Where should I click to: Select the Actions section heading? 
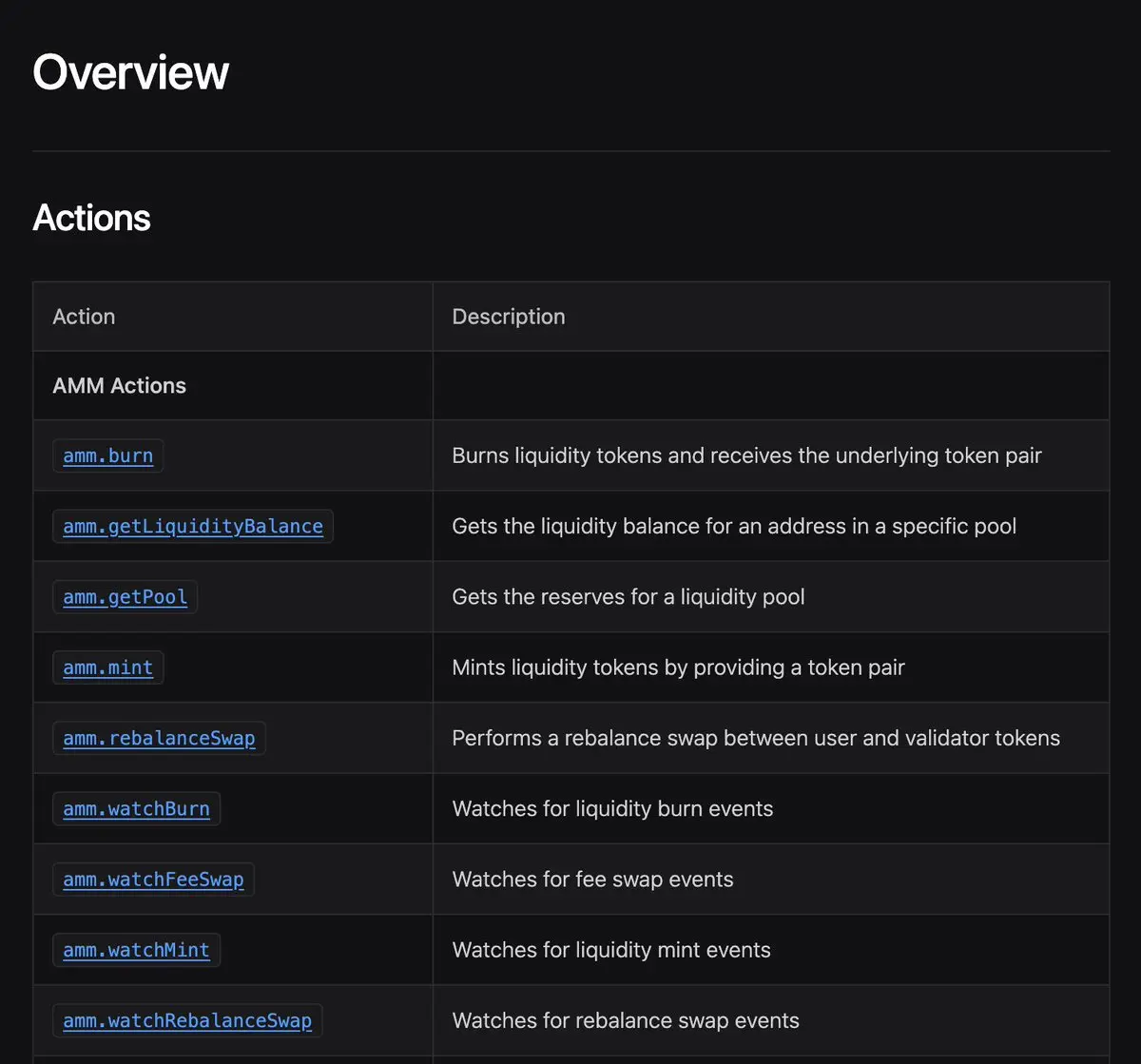[x=91, y=218]
